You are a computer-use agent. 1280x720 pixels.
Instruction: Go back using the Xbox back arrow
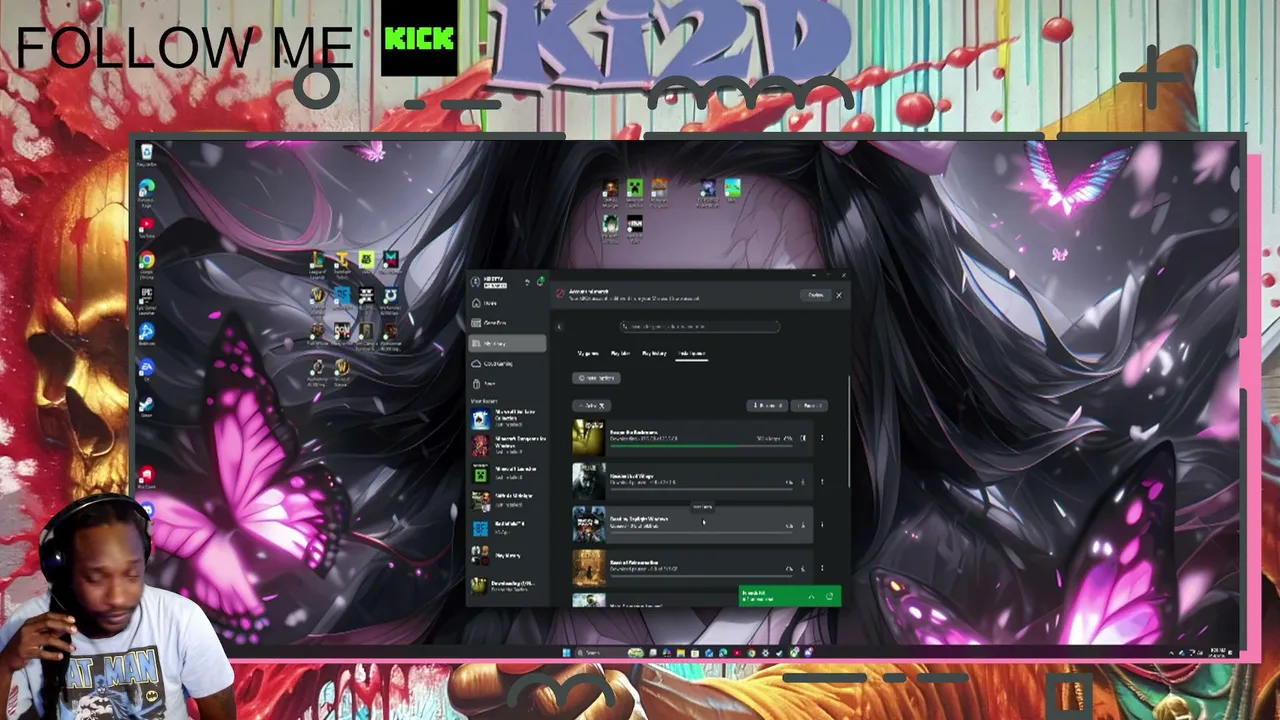559,326
